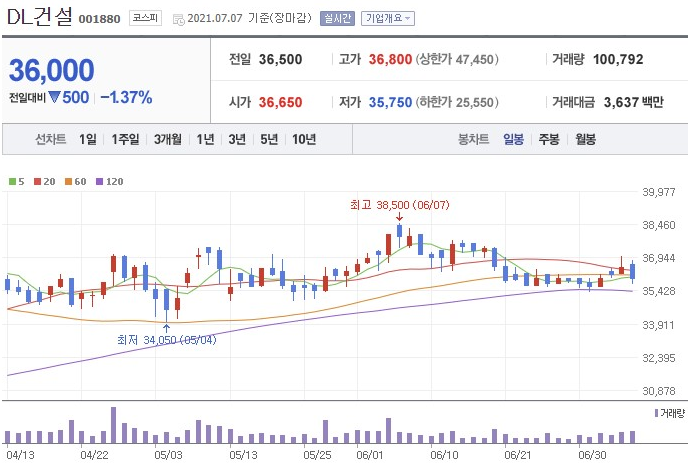Click the 32,395 y-axis price label
This screenshot has height=464, width=688.
tap(659, 358)
